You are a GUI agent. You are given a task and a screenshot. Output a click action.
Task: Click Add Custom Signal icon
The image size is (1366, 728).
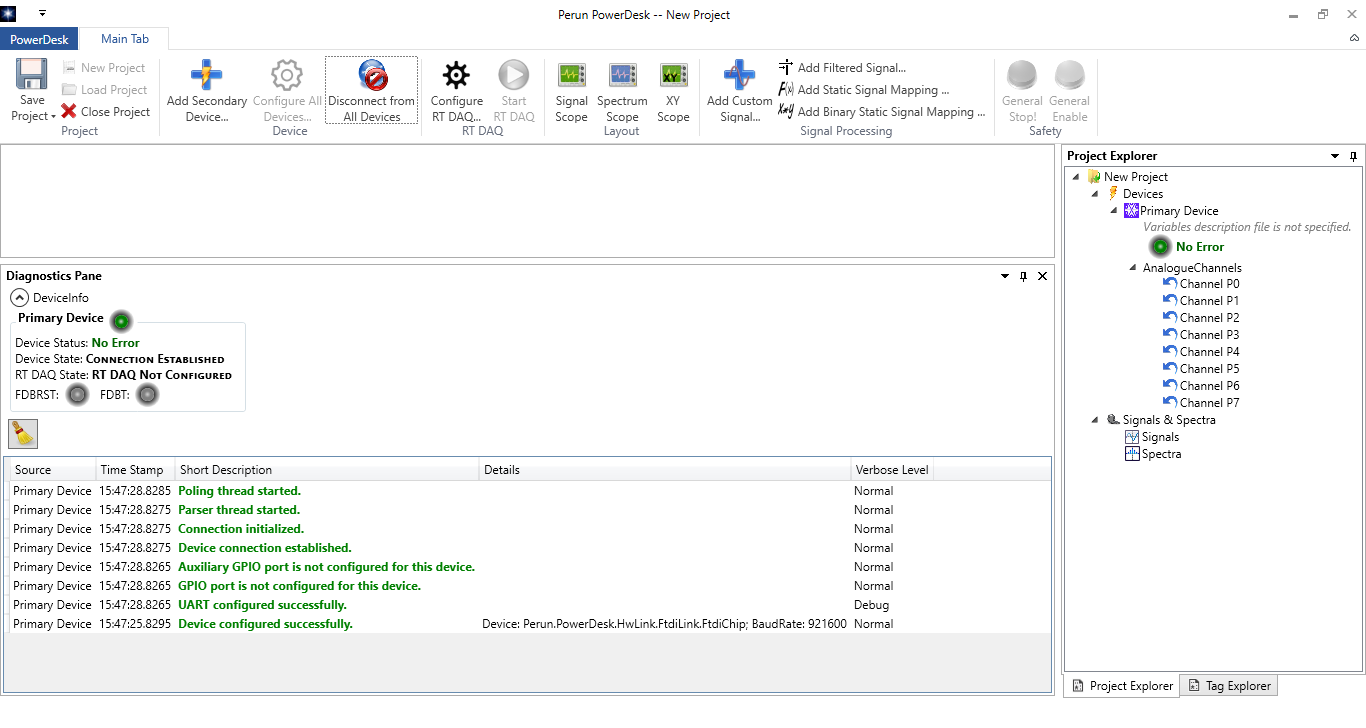pos(739,76)
